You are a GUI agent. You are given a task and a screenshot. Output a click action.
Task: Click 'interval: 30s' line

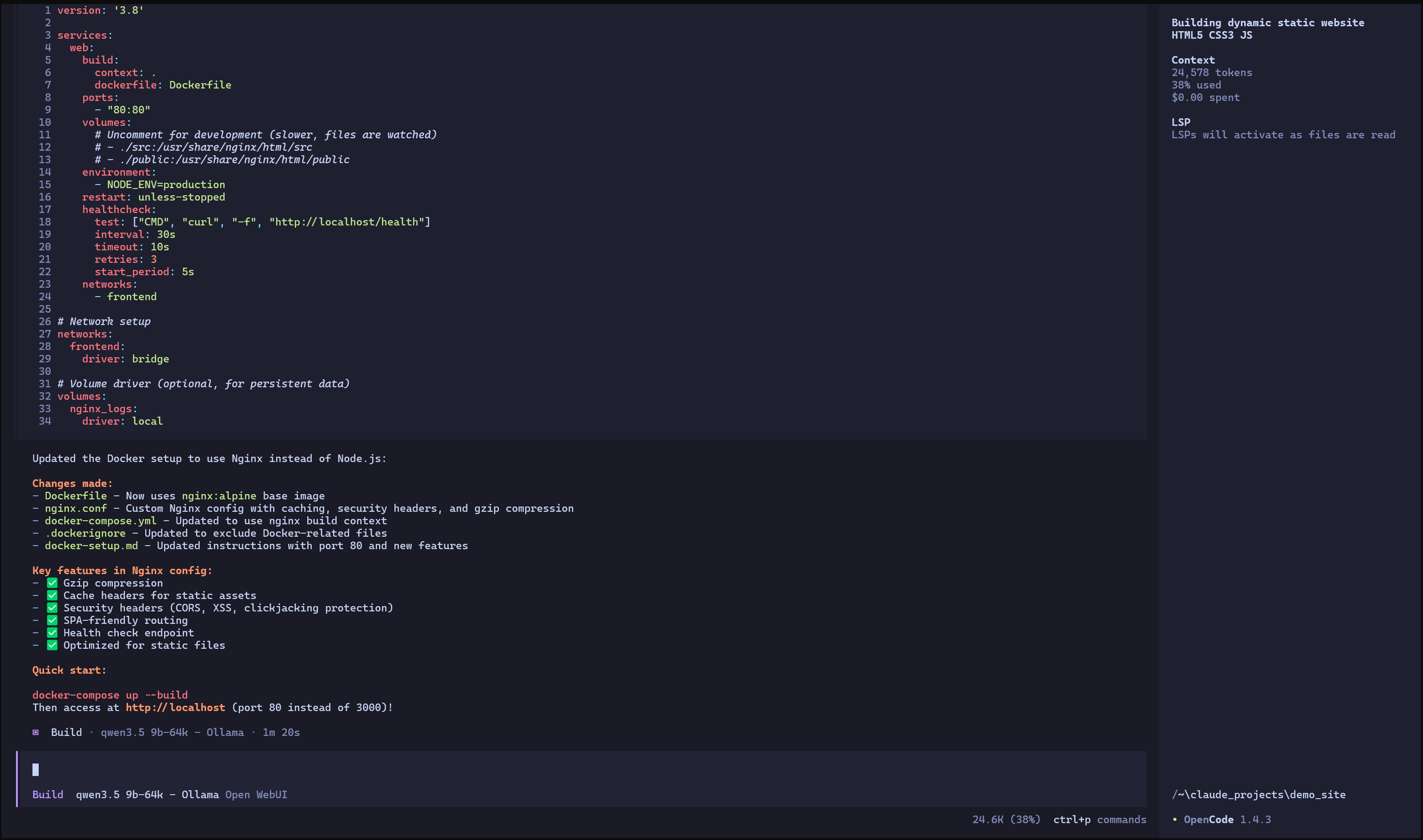[135, 234]
